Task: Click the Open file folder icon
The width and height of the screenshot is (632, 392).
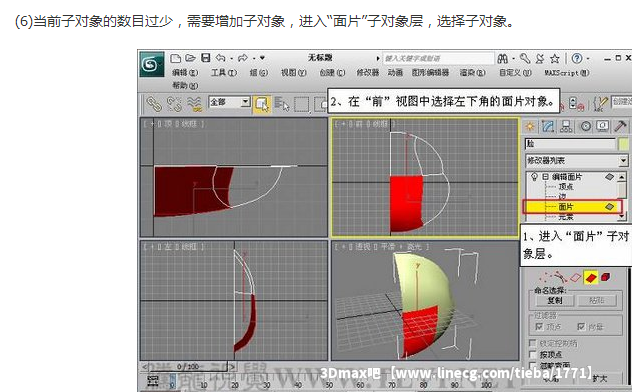Action: click(x=190, y=58)
